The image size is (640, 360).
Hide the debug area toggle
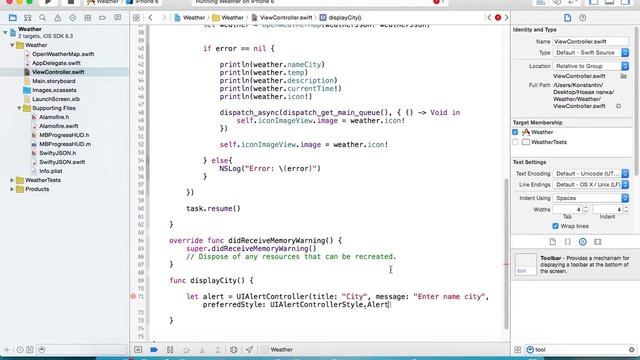point(138,349)
